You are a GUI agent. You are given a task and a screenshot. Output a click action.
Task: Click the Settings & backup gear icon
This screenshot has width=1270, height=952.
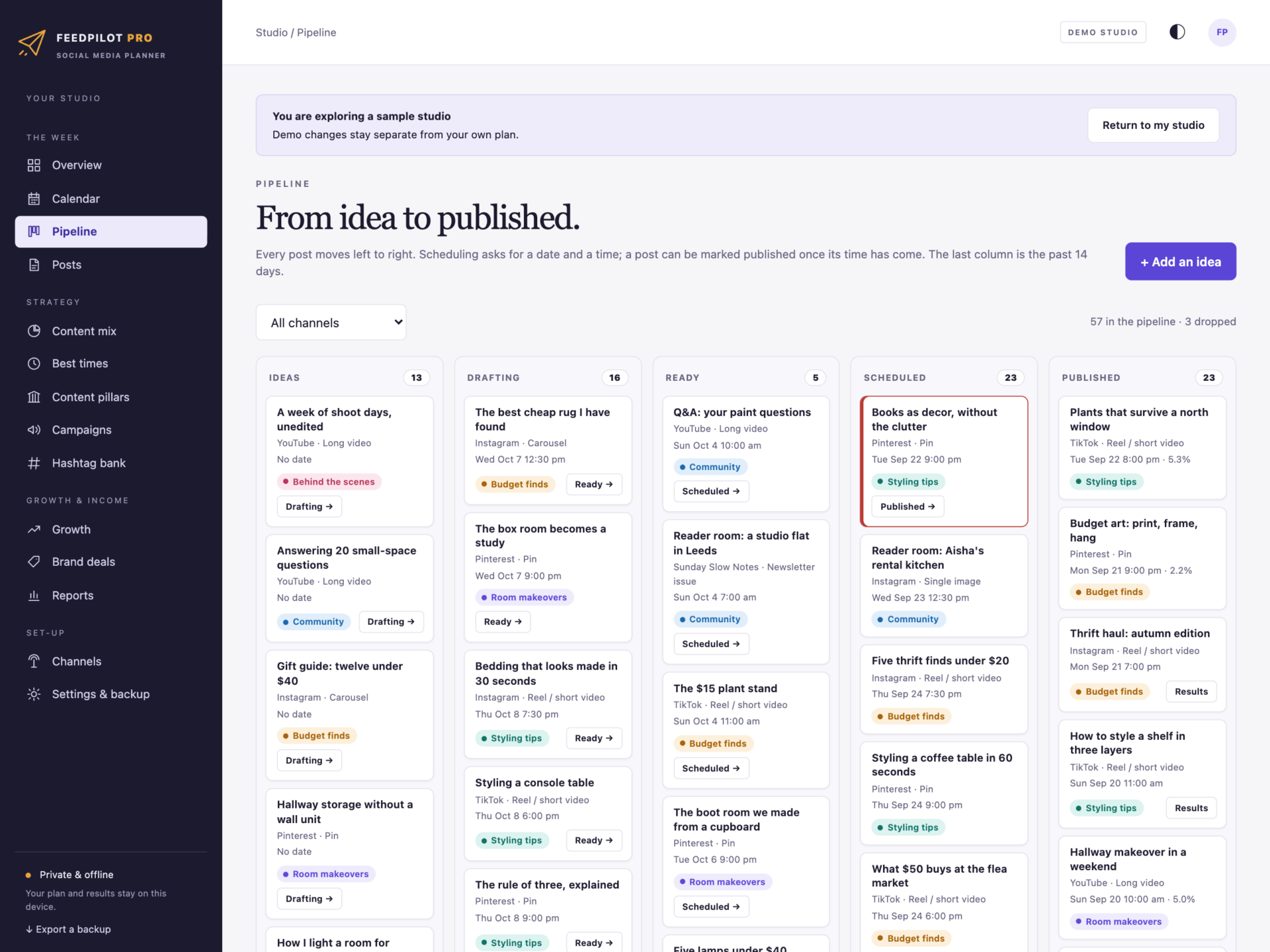tap(34, 694)
